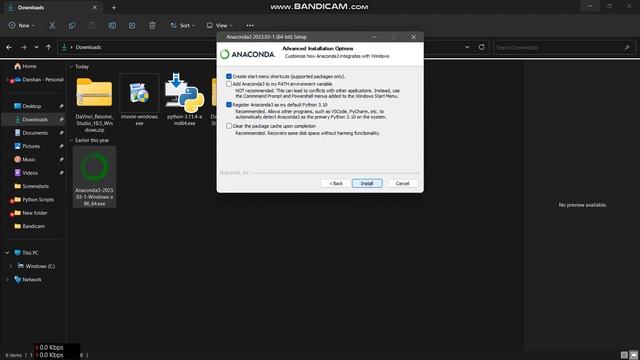Switch to large thumbnails view icon
The width and height of the screenshot is (640, 360).
633,355
